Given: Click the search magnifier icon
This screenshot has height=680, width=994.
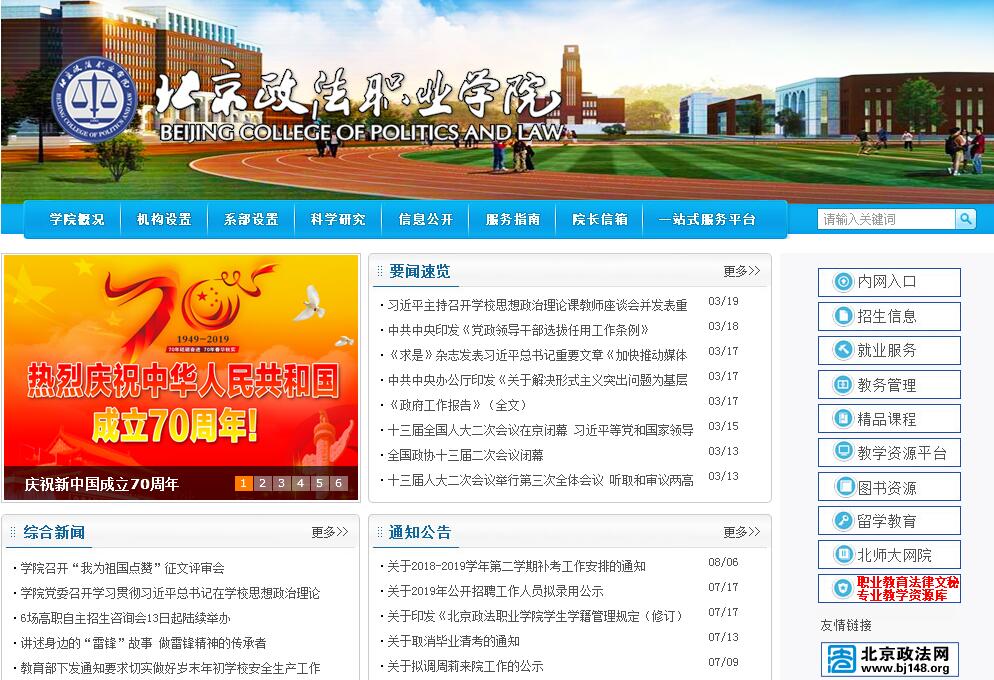Looking at the screenshot, I should click(x=965, y=219).
